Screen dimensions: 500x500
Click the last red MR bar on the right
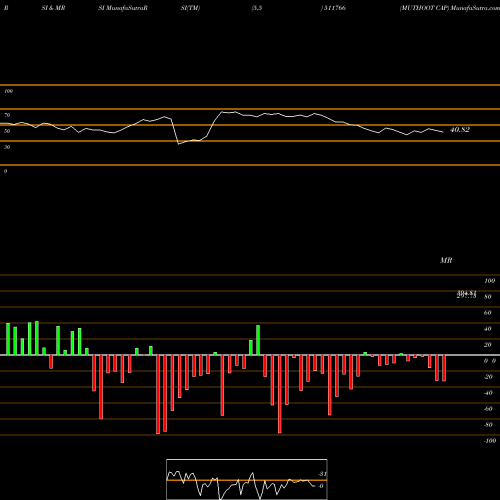pyautogui.click(x=444, y=368)
